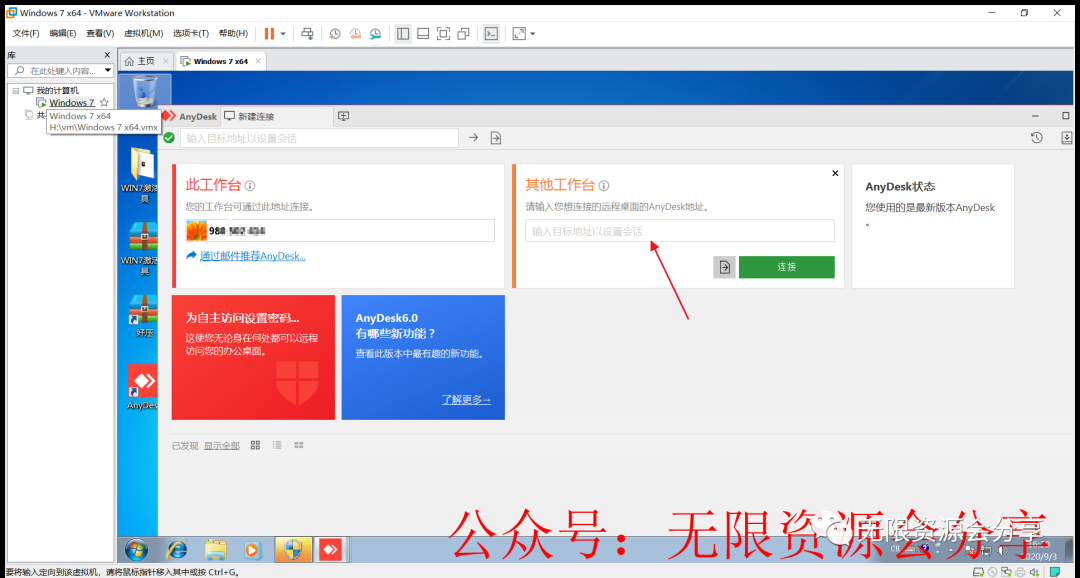Open the 文件(F) menu
This screenshot has height=578, width=1080.
click(26, 33)
